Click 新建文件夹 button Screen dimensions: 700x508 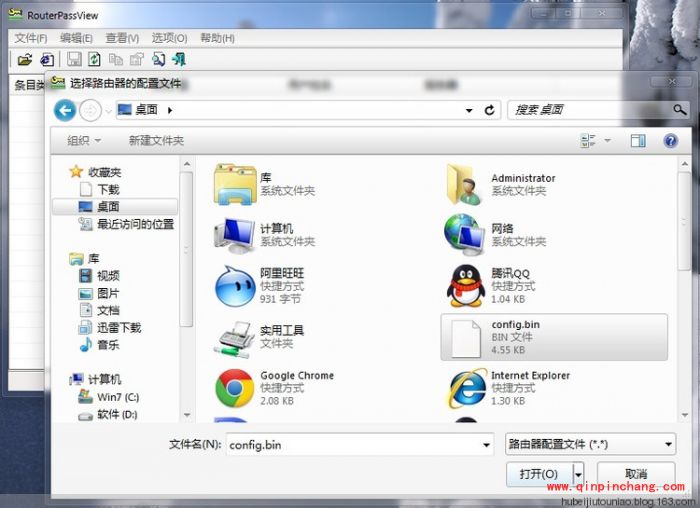click(x=156, y=141)
